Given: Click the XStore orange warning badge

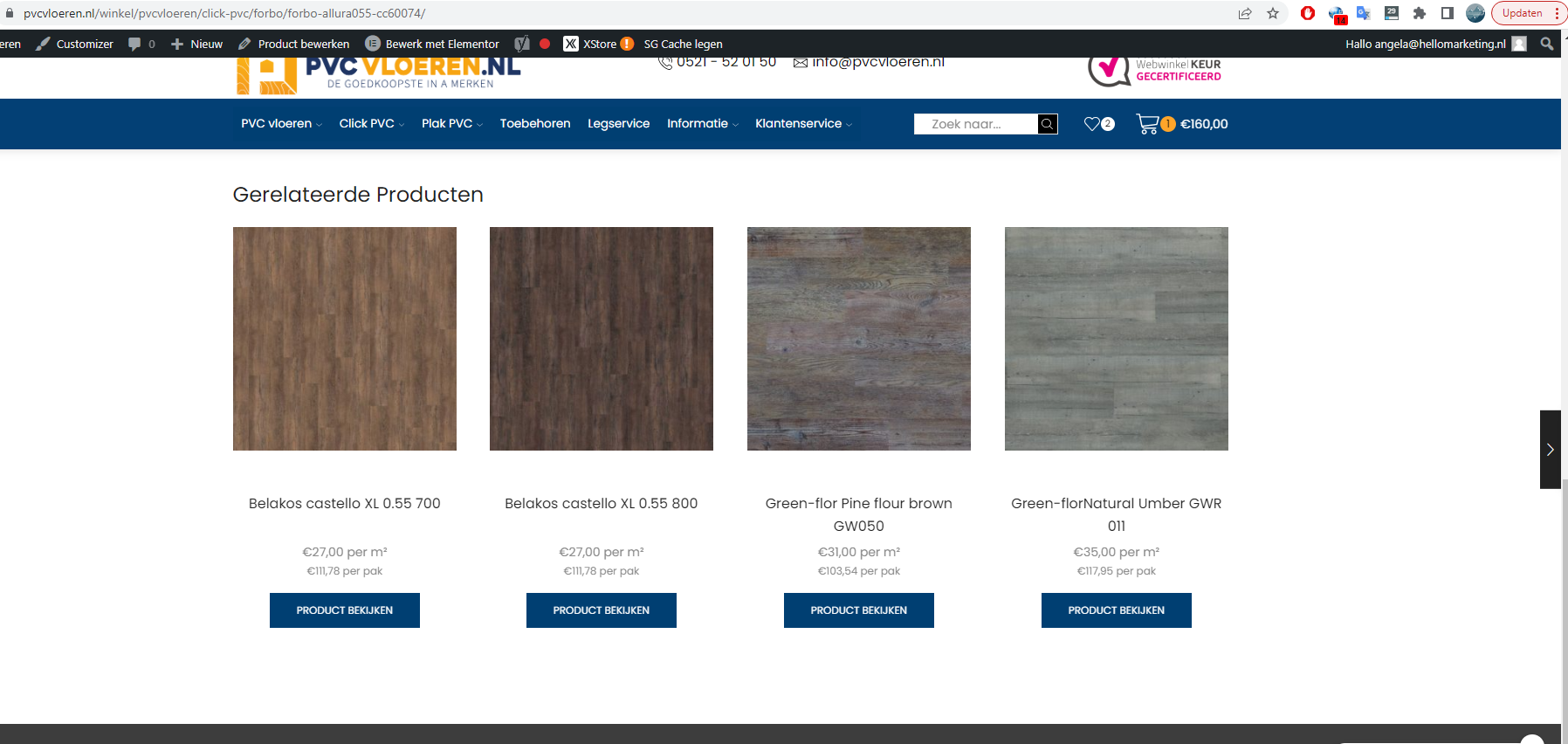Looking at the screenshot, I should pos(627,44).
